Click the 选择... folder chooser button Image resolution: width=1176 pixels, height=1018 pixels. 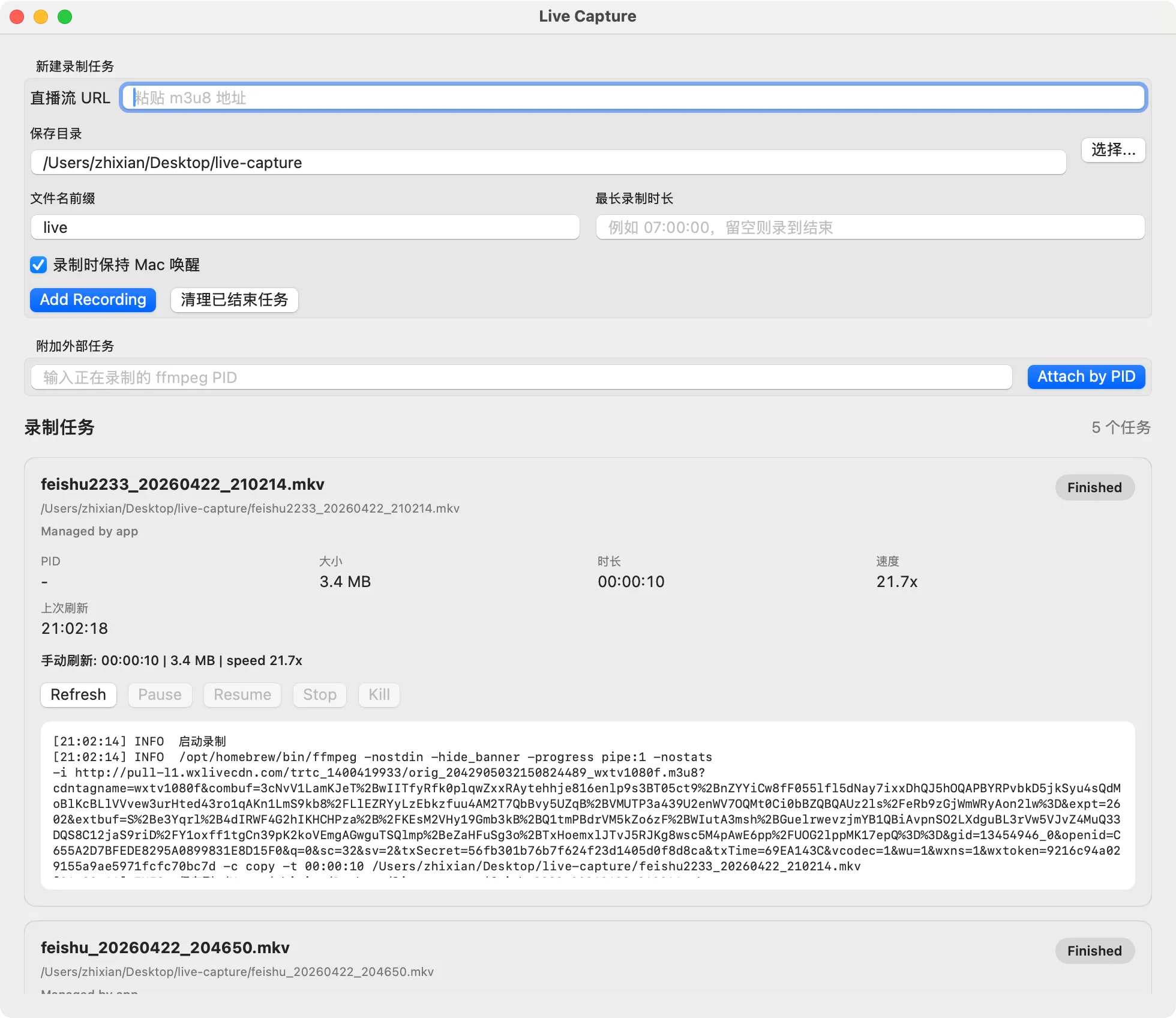(x=1113, y=150)
